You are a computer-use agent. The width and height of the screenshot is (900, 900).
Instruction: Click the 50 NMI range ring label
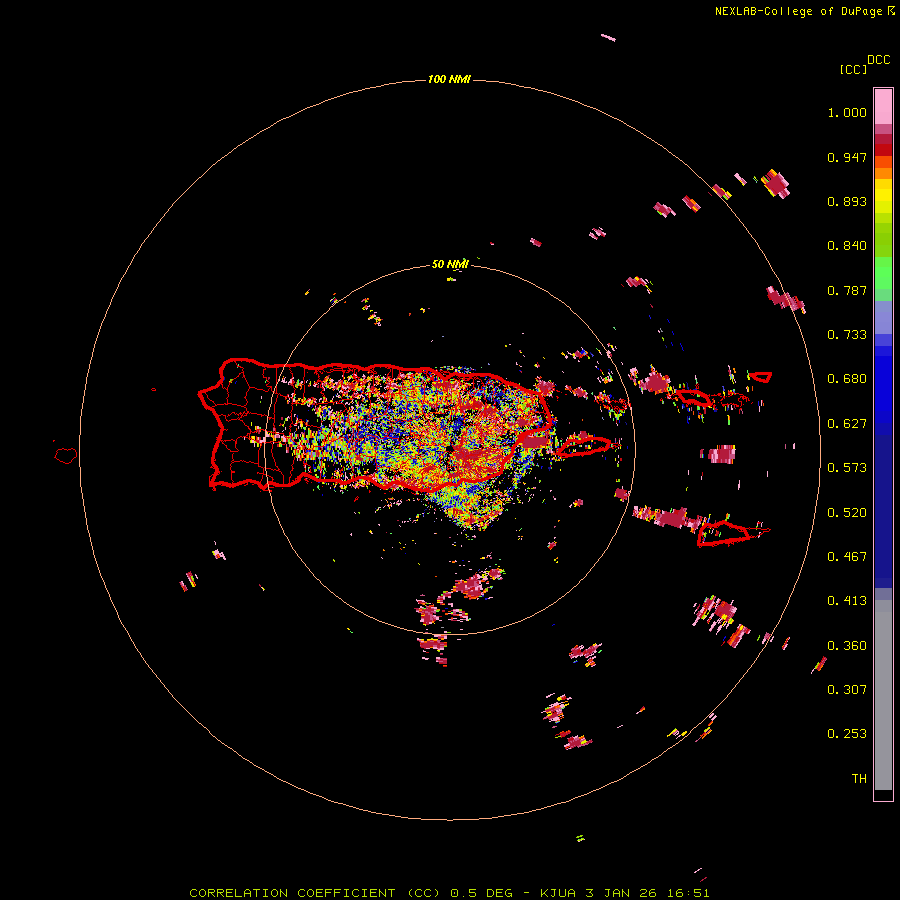pyautogui.click(x=450, y=264)
